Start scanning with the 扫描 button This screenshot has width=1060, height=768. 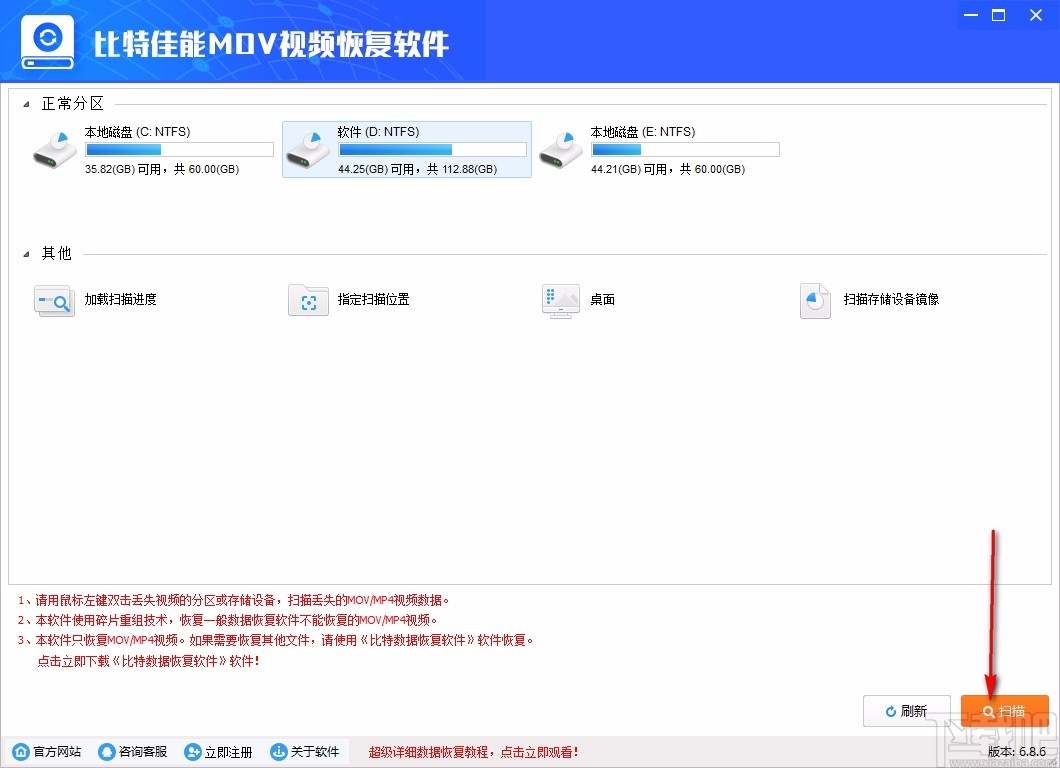pyautogui.click(x=1004, y=711)
